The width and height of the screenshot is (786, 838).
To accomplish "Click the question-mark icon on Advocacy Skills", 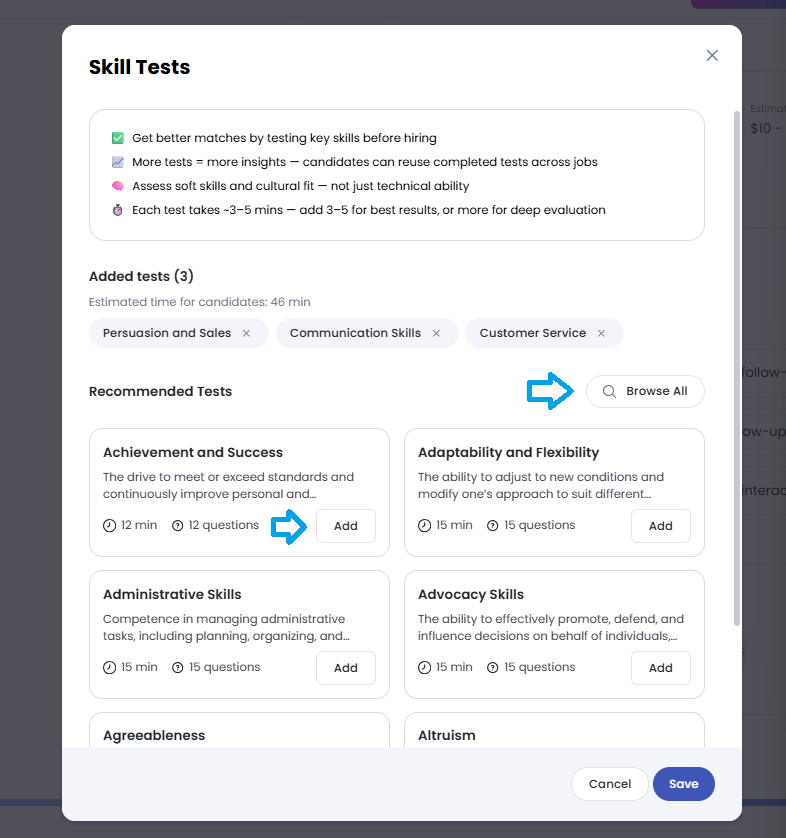I will click(x=493, y=667).
